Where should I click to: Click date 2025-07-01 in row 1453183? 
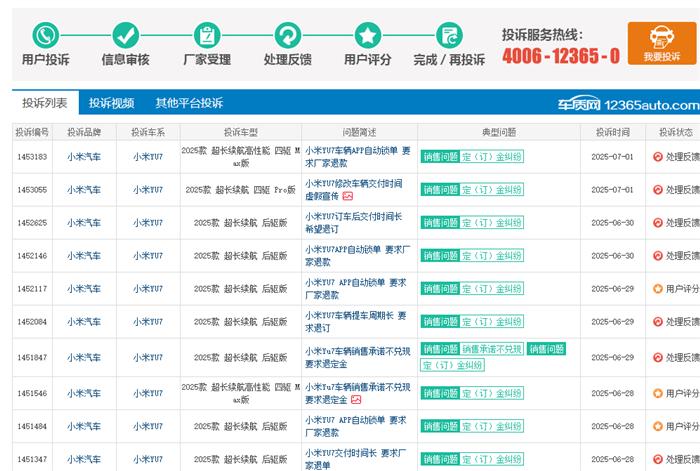tap(612, 157)
